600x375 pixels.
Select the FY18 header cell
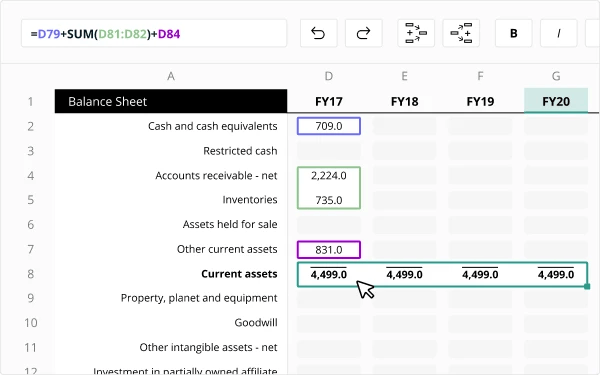[x=404, y=101]
